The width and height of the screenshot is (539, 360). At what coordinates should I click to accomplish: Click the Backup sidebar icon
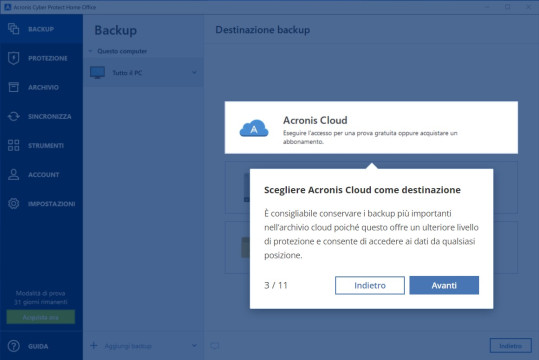coord(13,29)
